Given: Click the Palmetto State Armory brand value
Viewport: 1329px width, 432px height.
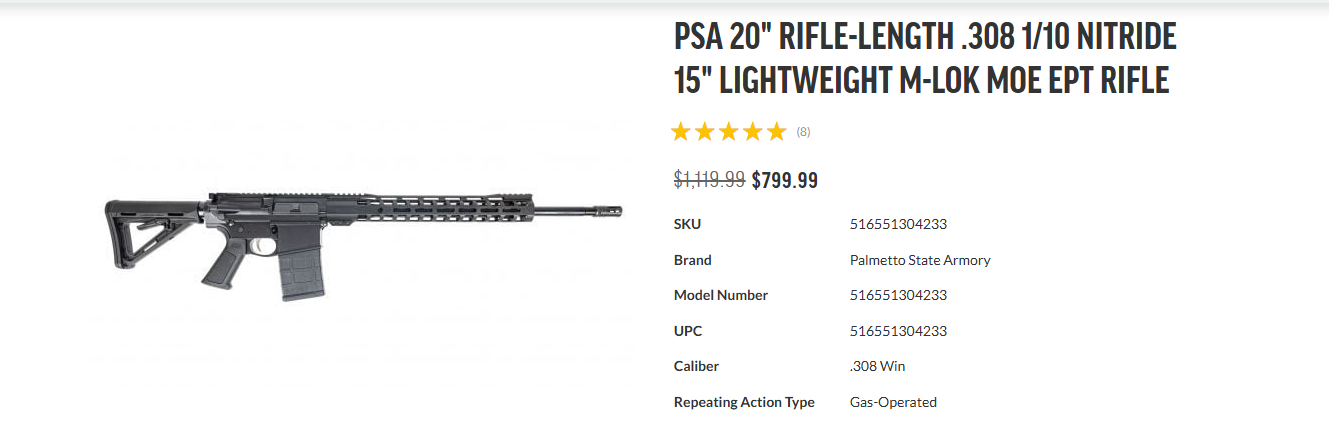Looking at the screenshot, I should (920, 260).
